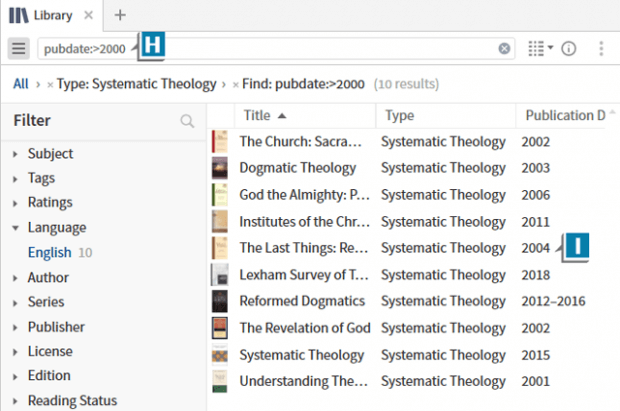
Task: Expand the Subject filter section
Action: (15, 154)
